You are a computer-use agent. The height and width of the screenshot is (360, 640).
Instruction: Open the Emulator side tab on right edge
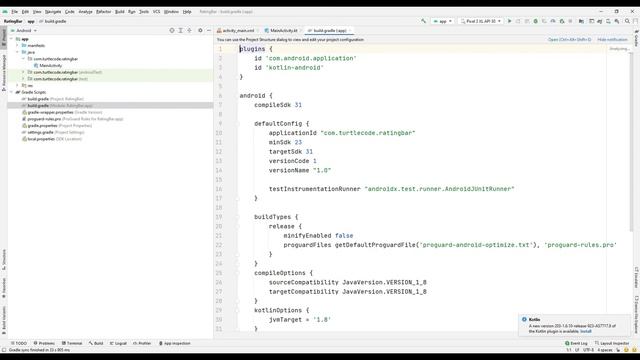[x=636, y=278]
